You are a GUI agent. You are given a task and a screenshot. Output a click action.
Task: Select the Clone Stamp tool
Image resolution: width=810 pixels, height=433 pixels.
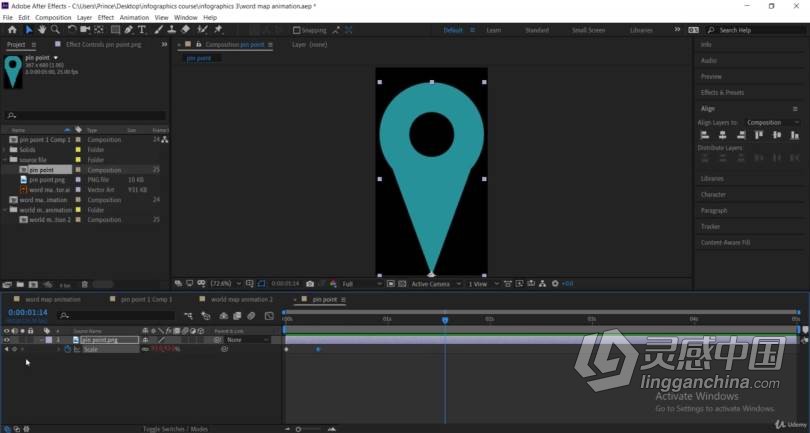tap(172, 30)
